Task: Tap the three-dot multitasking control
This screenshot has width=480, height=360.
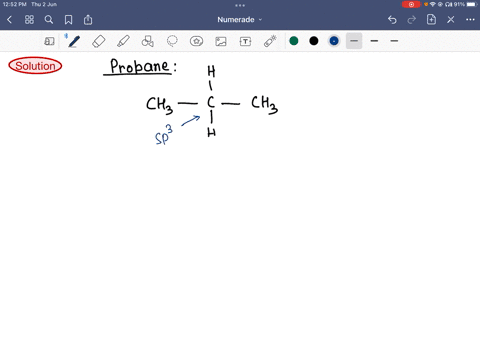Action: click(240, 5)
